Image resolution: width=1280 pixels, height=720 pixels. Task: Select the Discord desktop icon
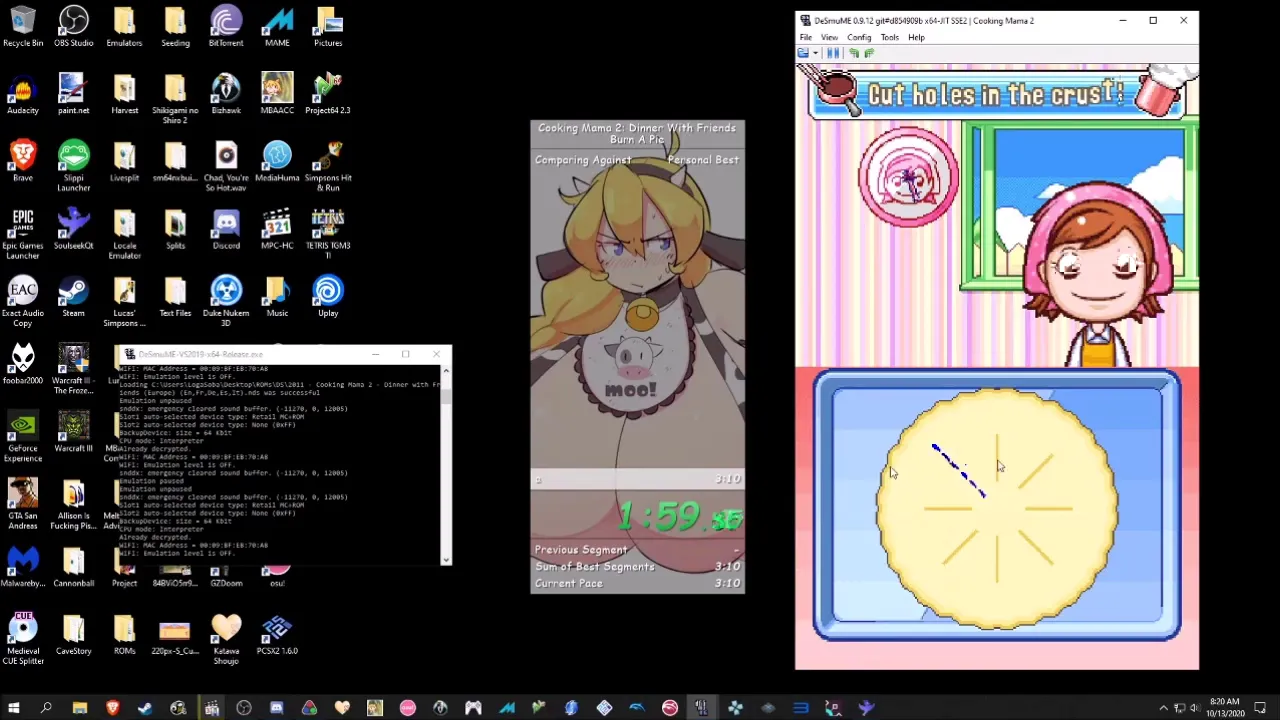point(226,230)
